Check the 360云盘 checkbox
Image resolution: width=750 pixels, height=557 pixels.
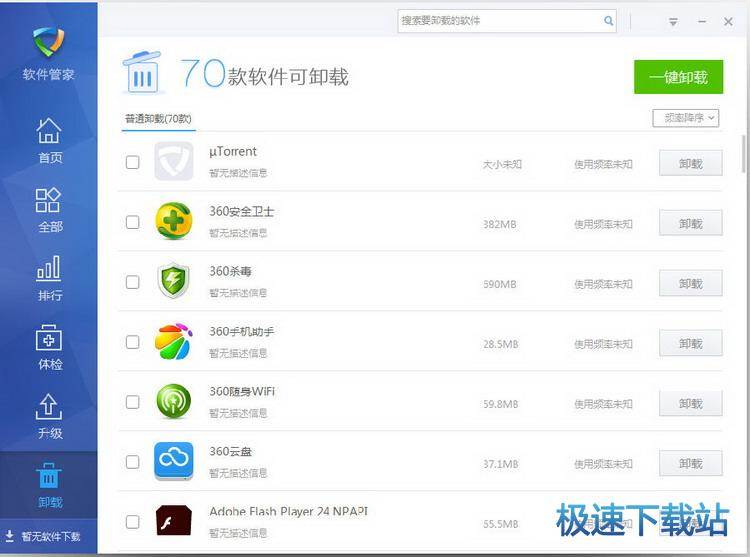click(x=132, y=462)
